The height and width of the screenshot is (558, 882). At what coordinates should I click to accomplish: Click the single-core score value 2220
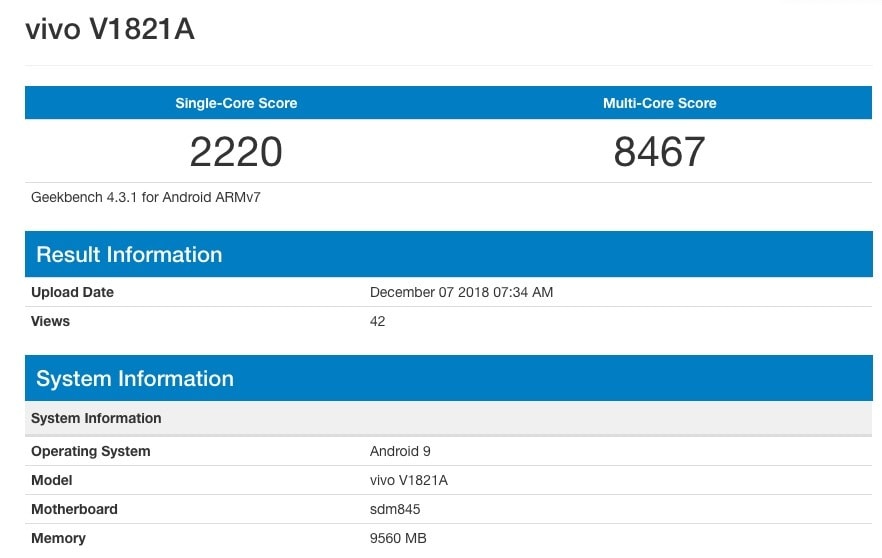pyautogui.click(x=236, y=151)
